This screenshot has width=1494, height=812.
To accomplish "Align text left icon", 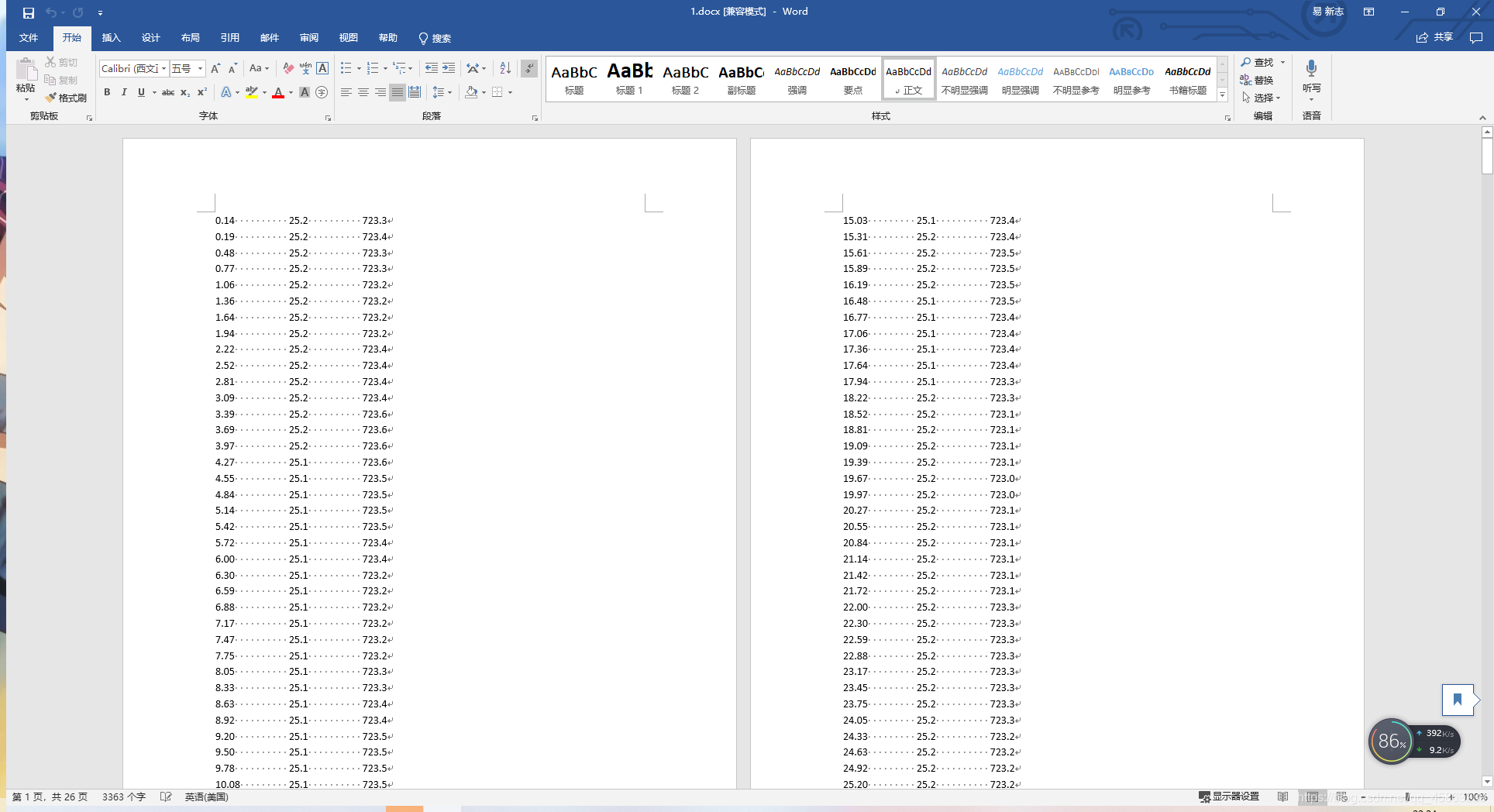I will coord(346,92).
